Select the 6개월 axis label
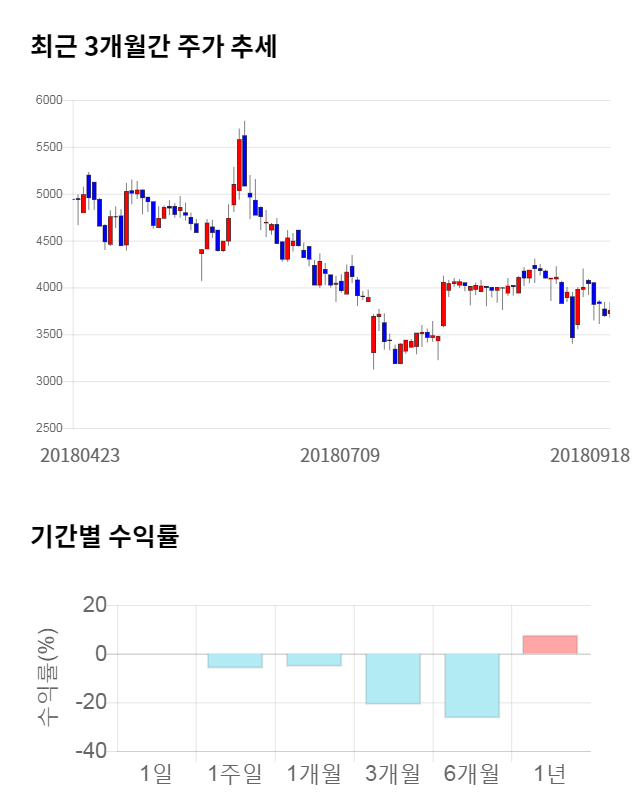Screen dimensions: 640x810 click(471, 773)
